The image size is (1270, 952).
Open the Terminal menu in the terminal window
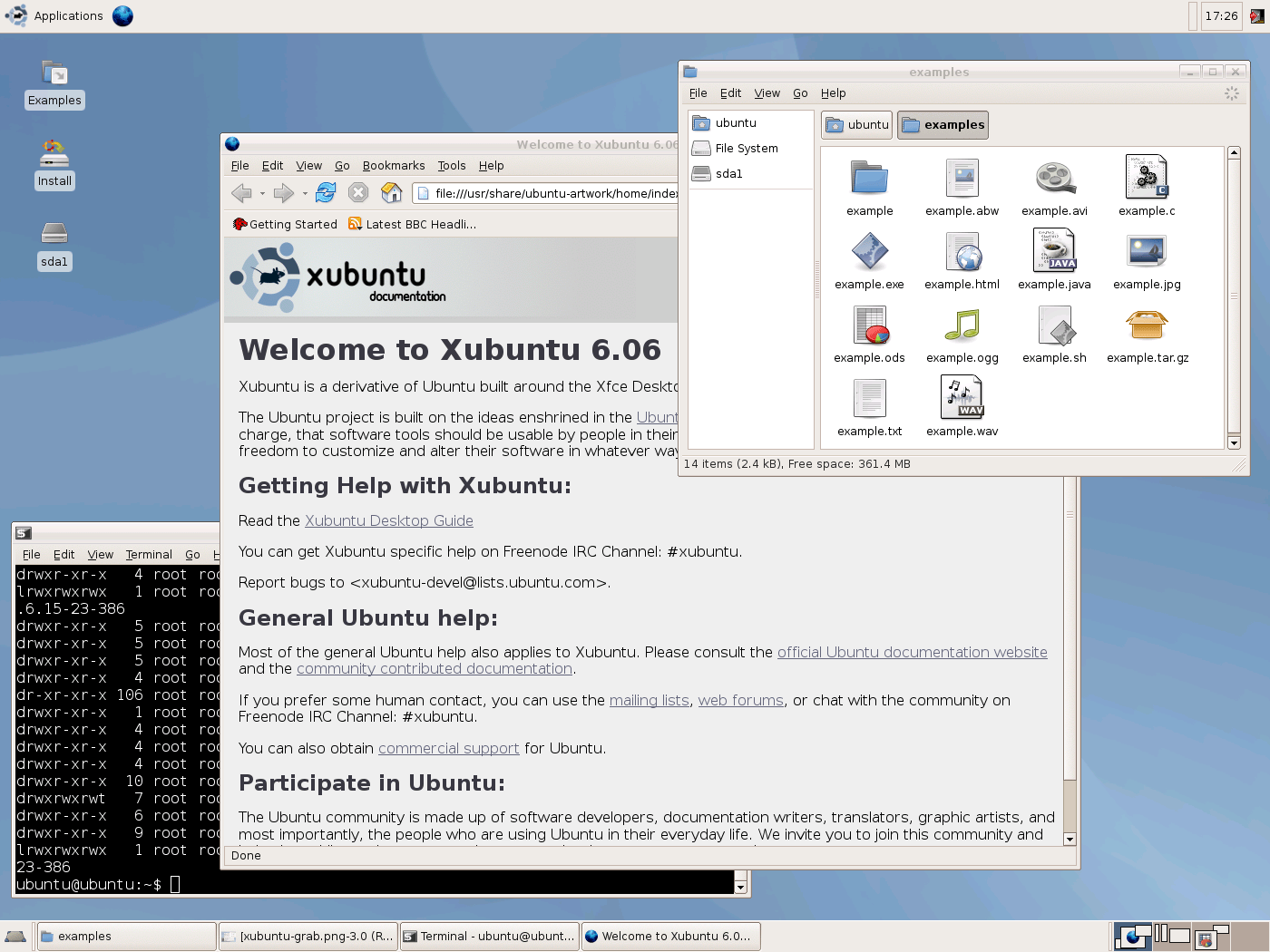pos(149,554)
